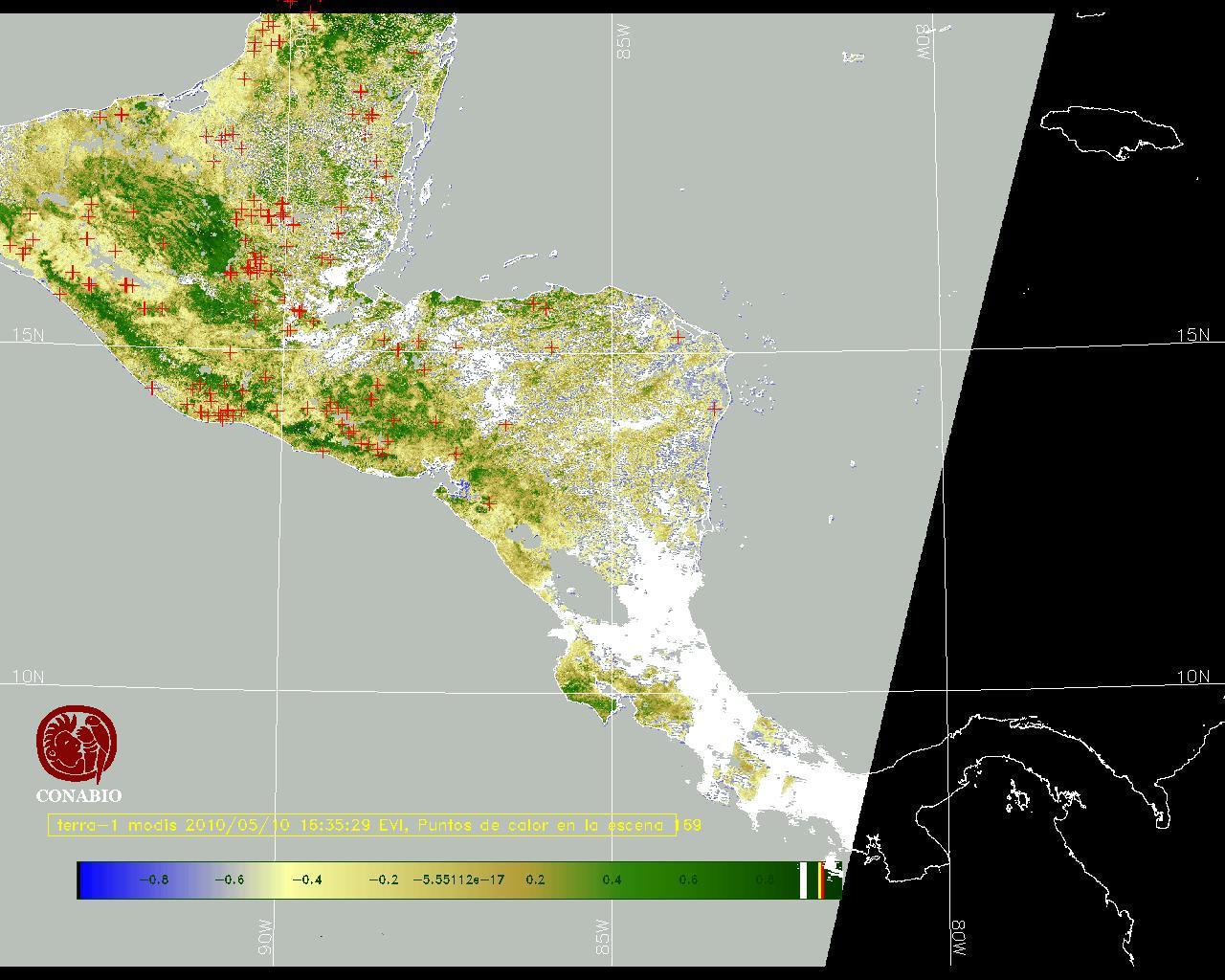Click the red hotspot cross near Cabo Gracias a Dios
Screen dimensions: 1225x980
tap(678, 337)
